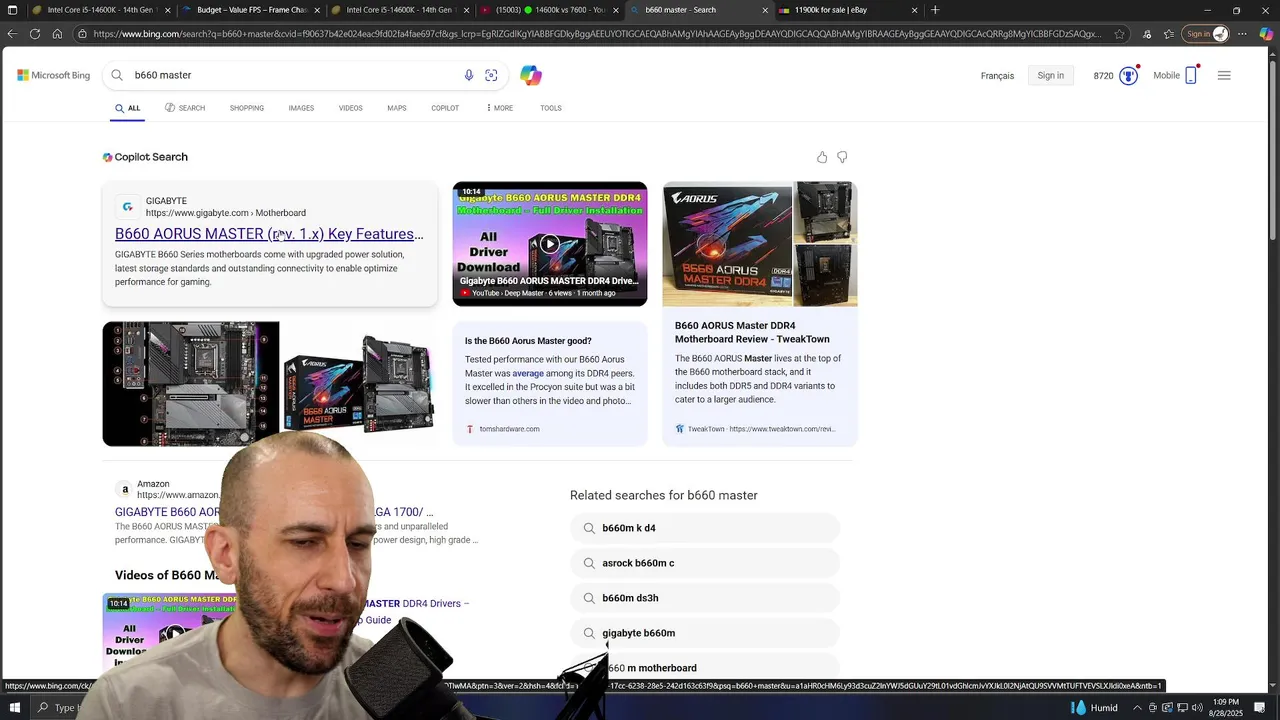Switch to SEARCH tab
The height and width of the screenshot is (720, 1280).
185,108
